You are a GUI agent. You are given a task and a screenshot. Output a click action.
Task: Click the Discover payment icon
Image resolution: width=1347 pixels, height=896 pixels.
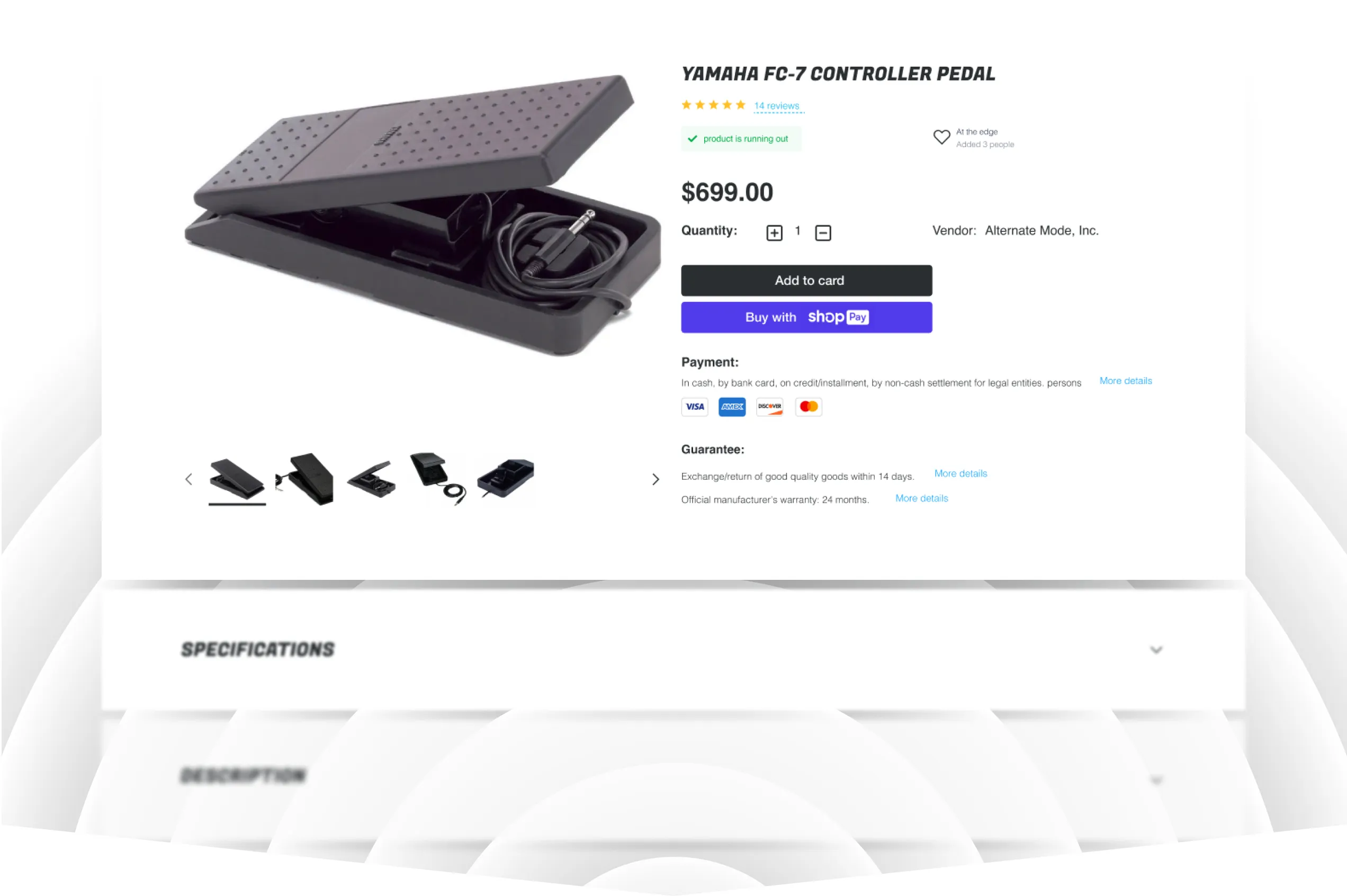(769, 407)
